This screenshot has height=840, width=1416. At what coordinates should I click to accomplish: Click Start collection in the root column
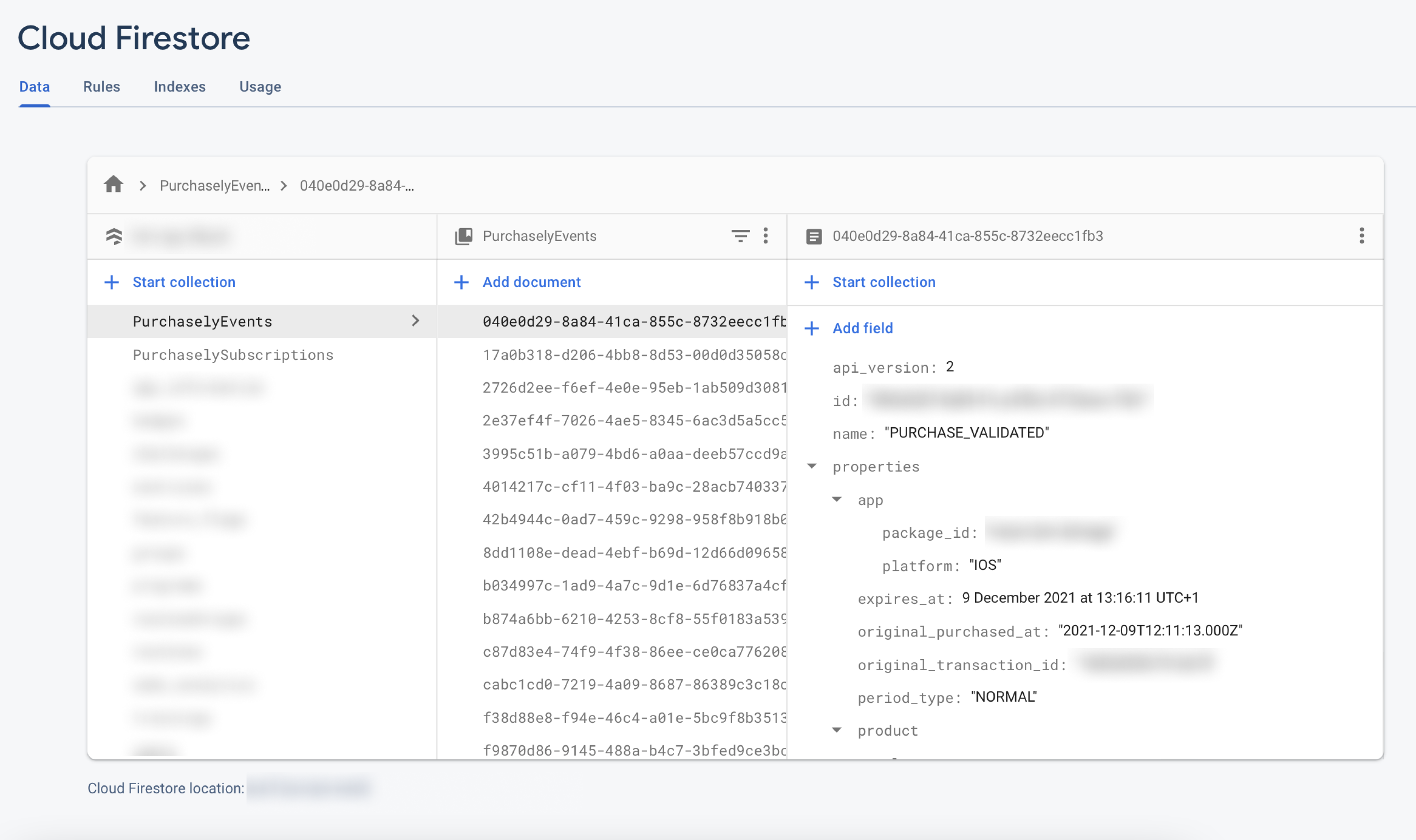coord(183,282)
